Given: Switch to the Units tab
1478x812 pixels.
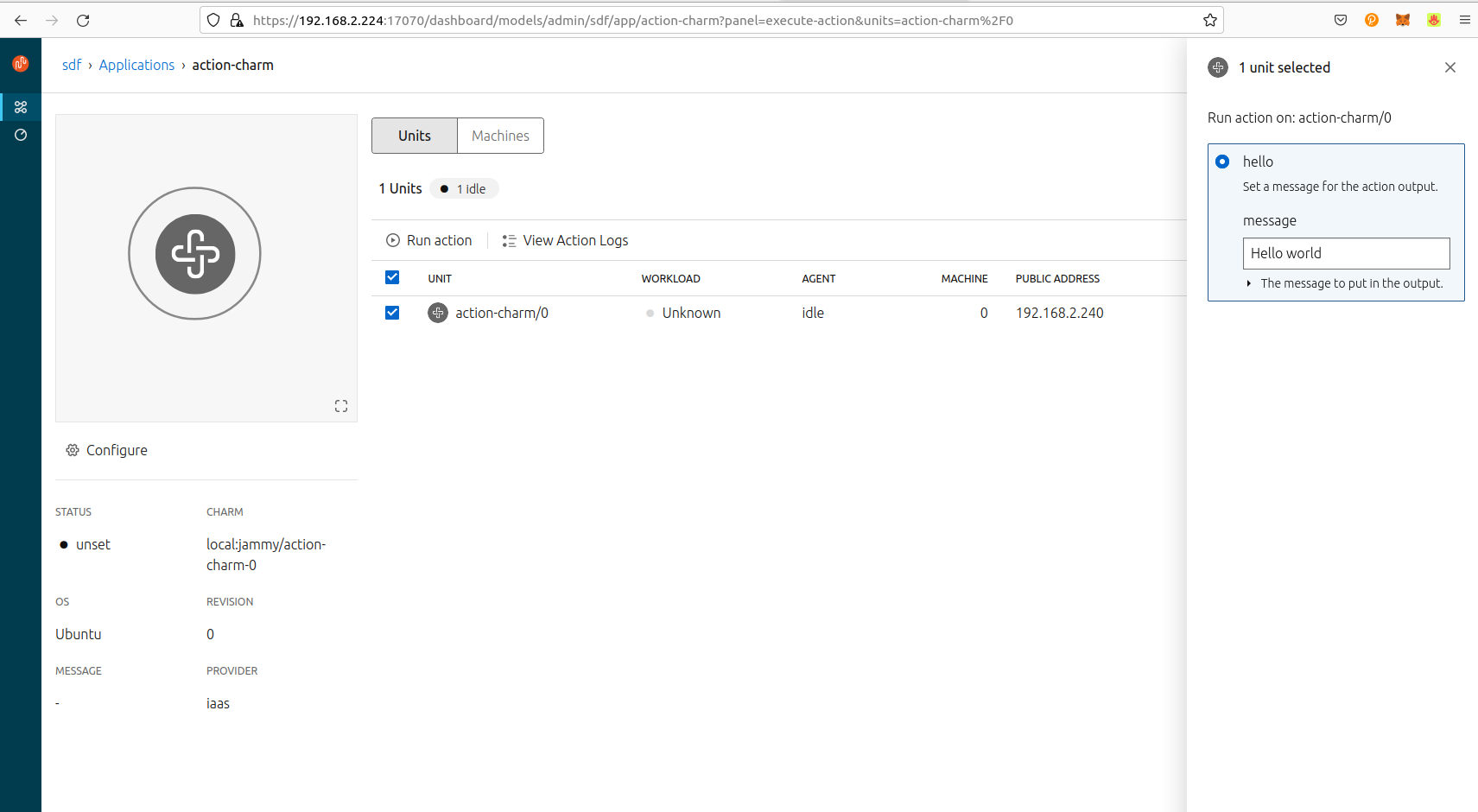Looking at the screenshot, I should (x=414, y=136).
